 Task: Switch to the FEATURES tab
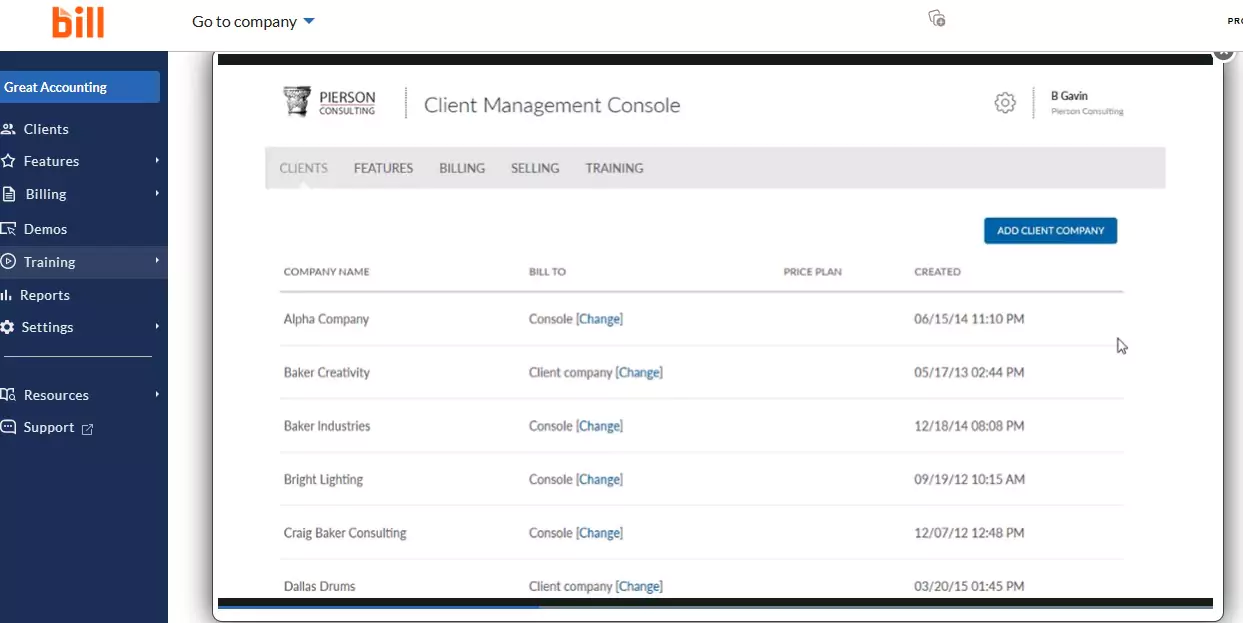[383, 168]
